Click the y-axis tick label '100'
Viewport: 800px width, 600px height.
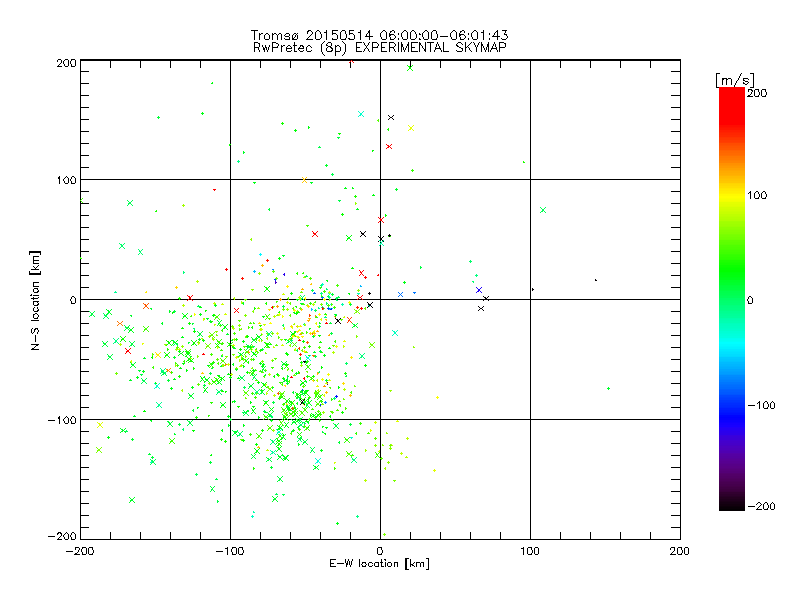tap(66, 180)
